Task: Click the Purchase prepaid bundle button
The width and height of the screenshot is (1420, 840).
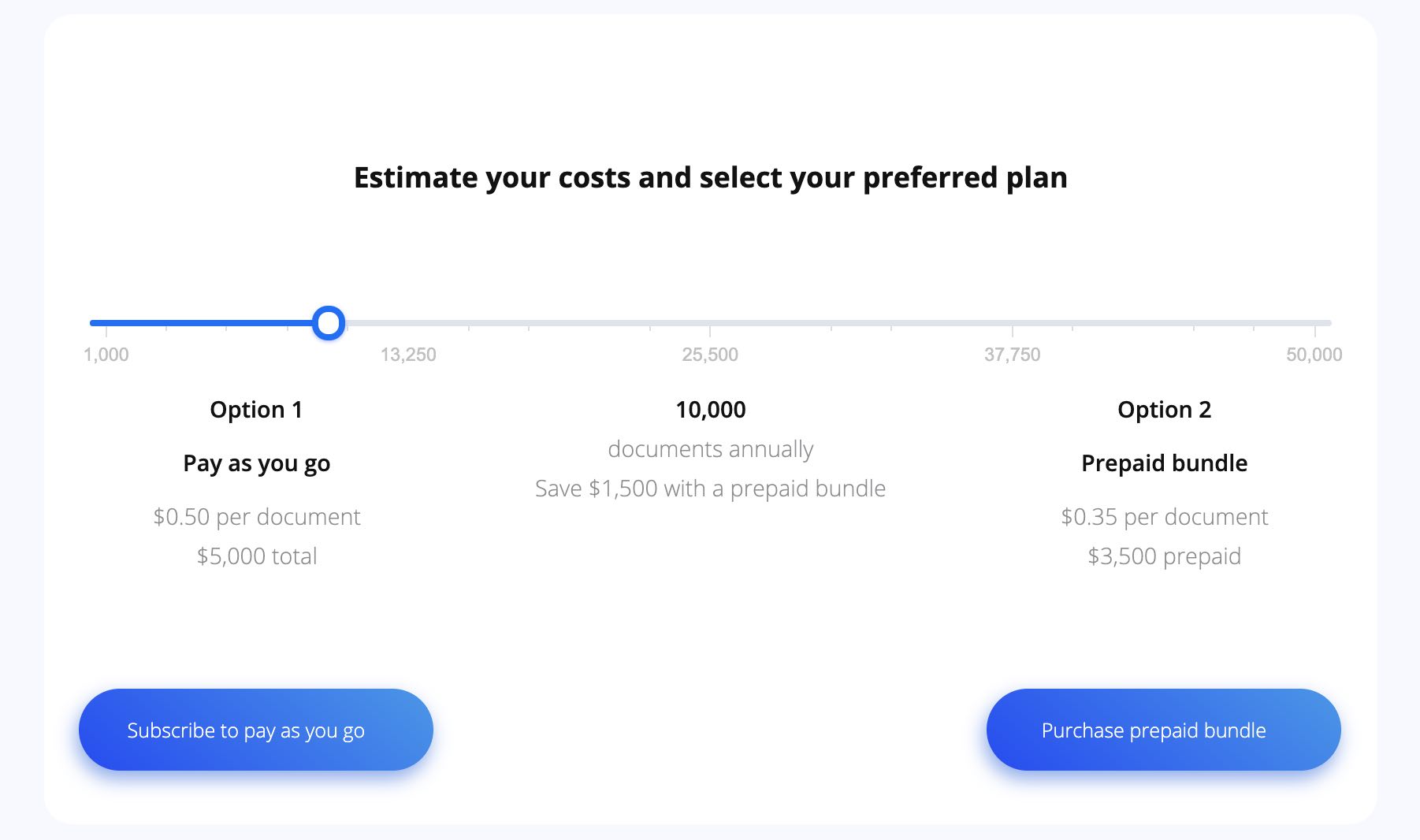Action: [1163, 730]
